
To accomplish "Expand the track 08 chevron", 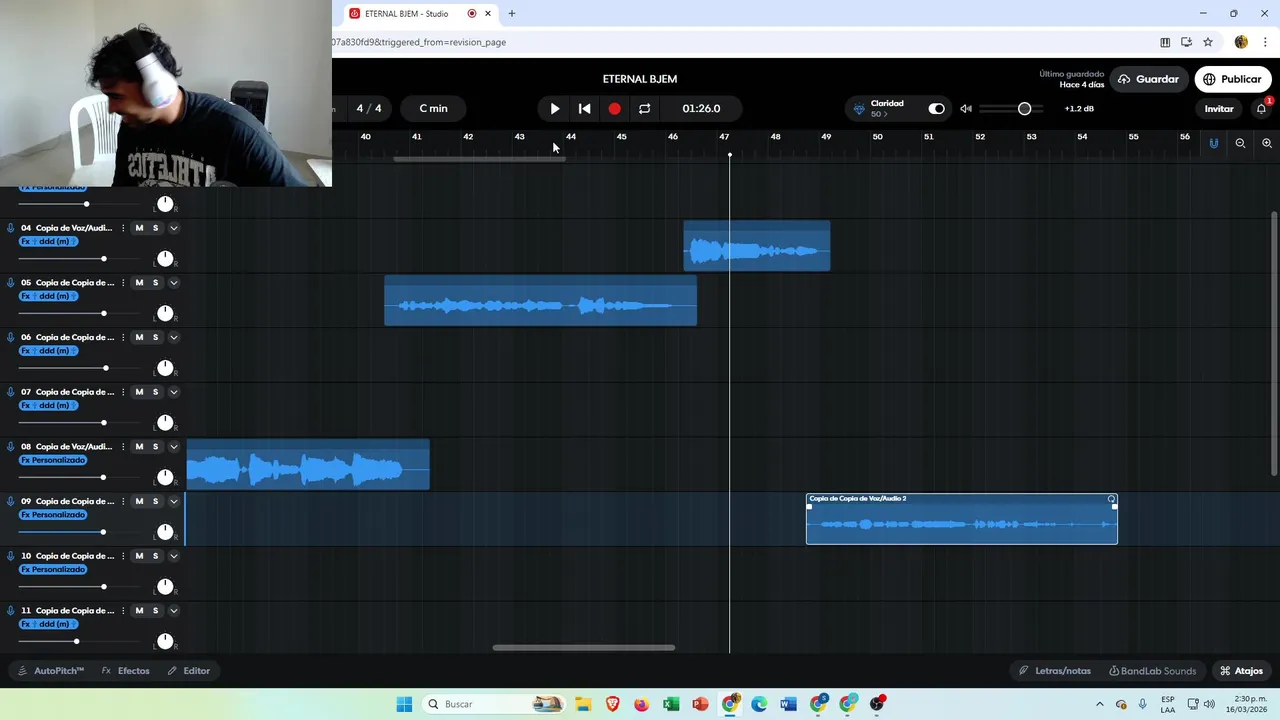I will coord(173,447).
